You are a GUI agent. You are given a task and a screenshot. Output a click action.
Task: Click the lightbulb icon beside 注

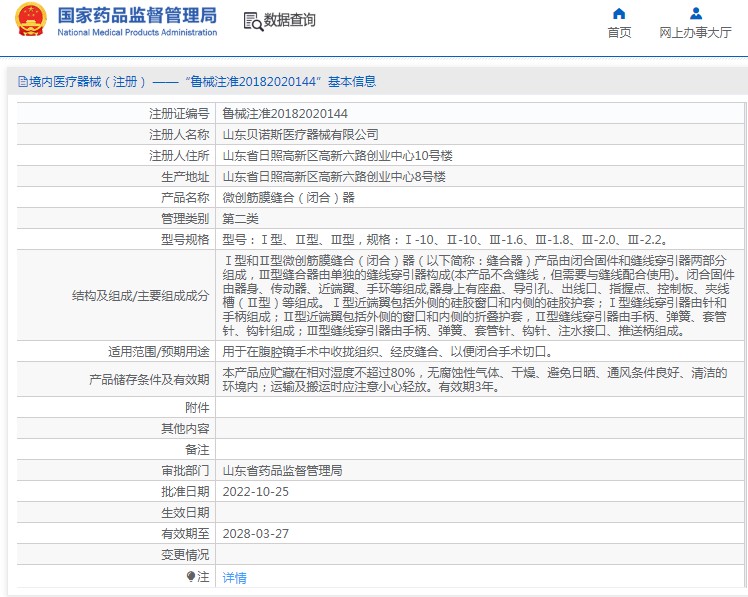point(191,576)
